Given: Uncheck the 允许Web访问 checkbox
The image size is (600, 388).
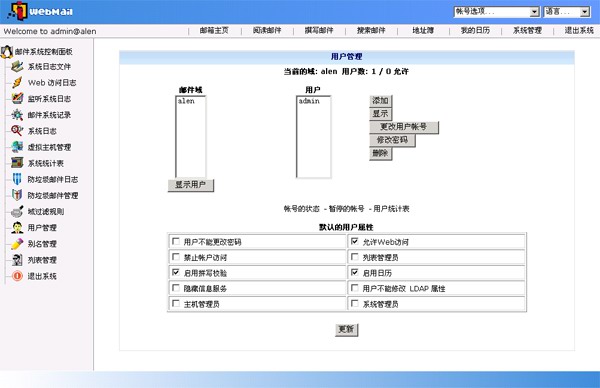Looking at the screenshot, I should 355,241.
